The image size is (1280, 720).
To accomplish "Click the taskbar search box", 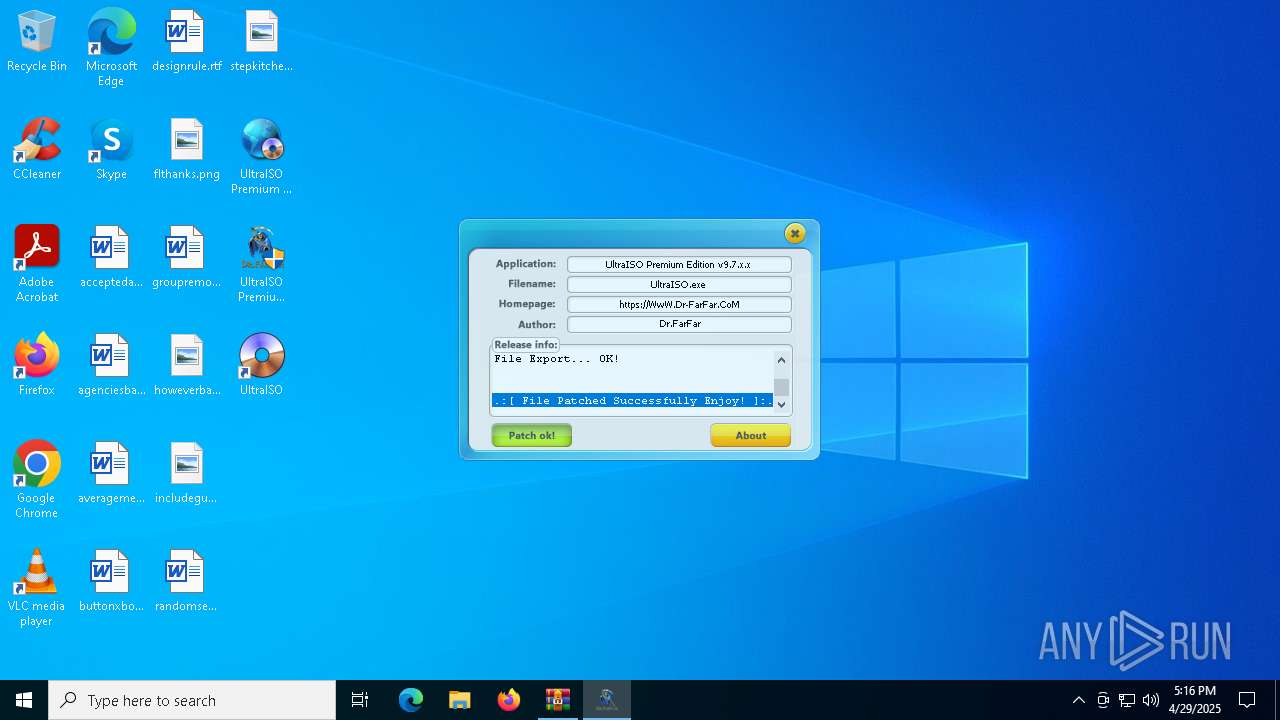I will [x=192, y=700].
